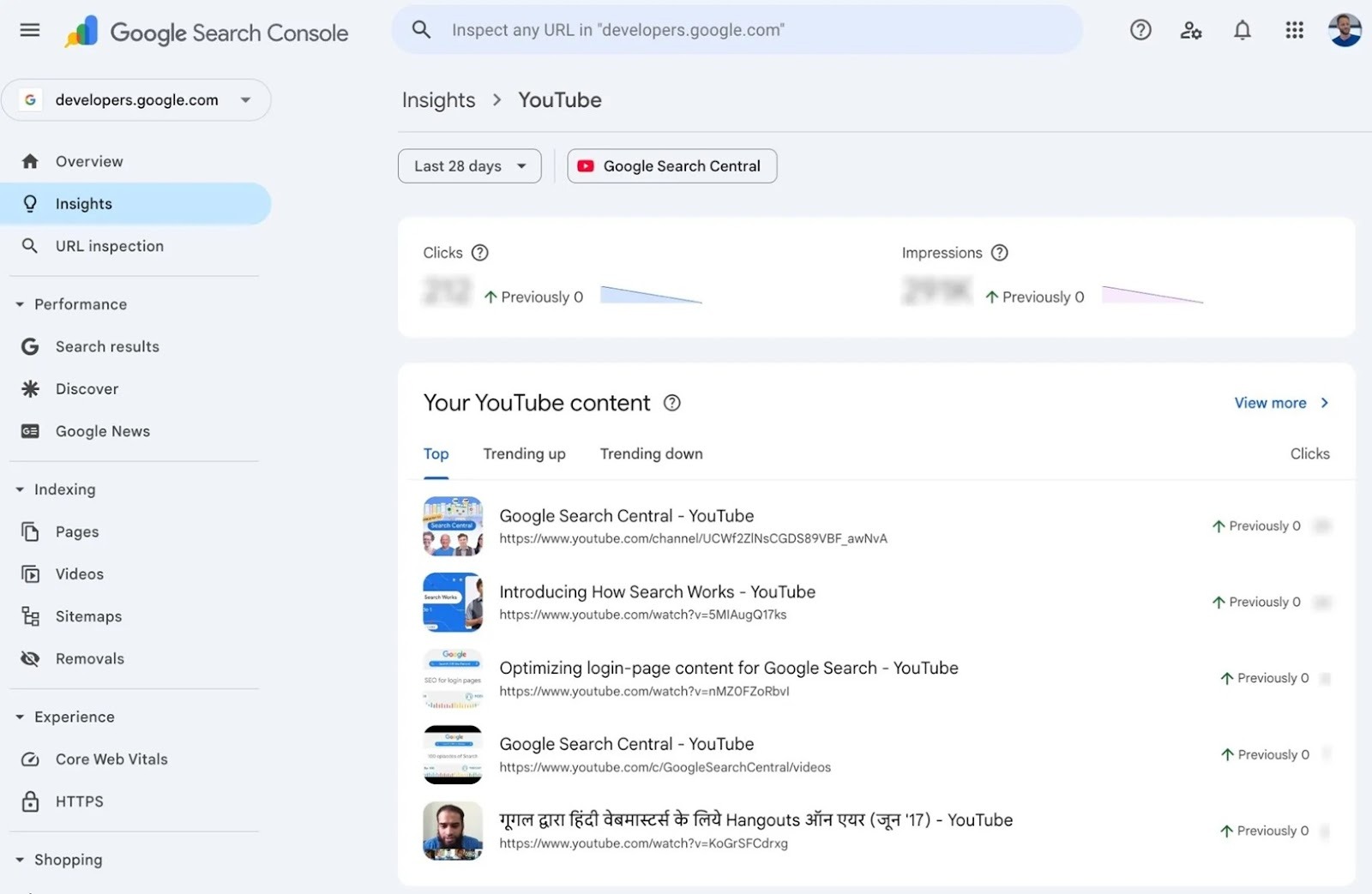Open Search Console help

click(x=1140, y=29)
